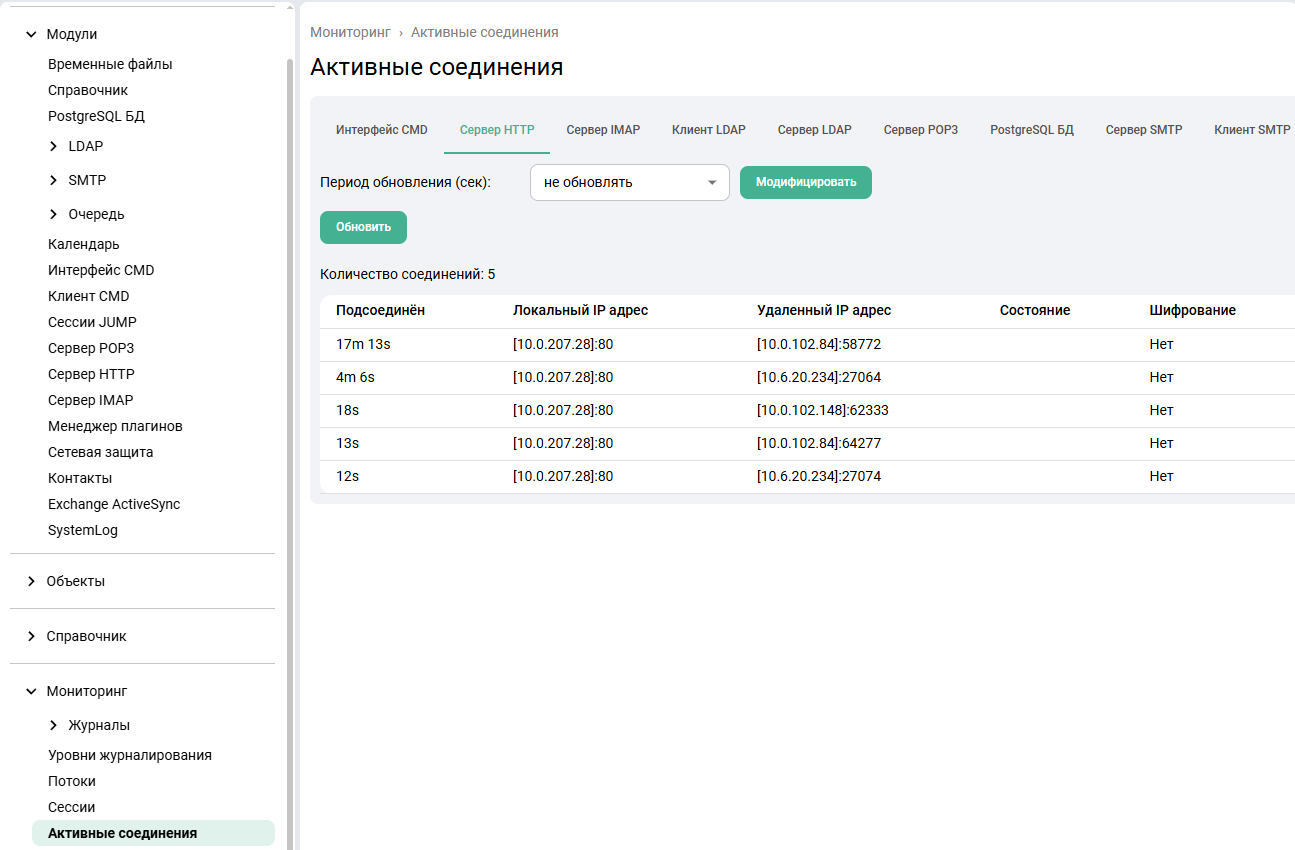Switch to the Интерфейс CMD tab

coord(381,130)
